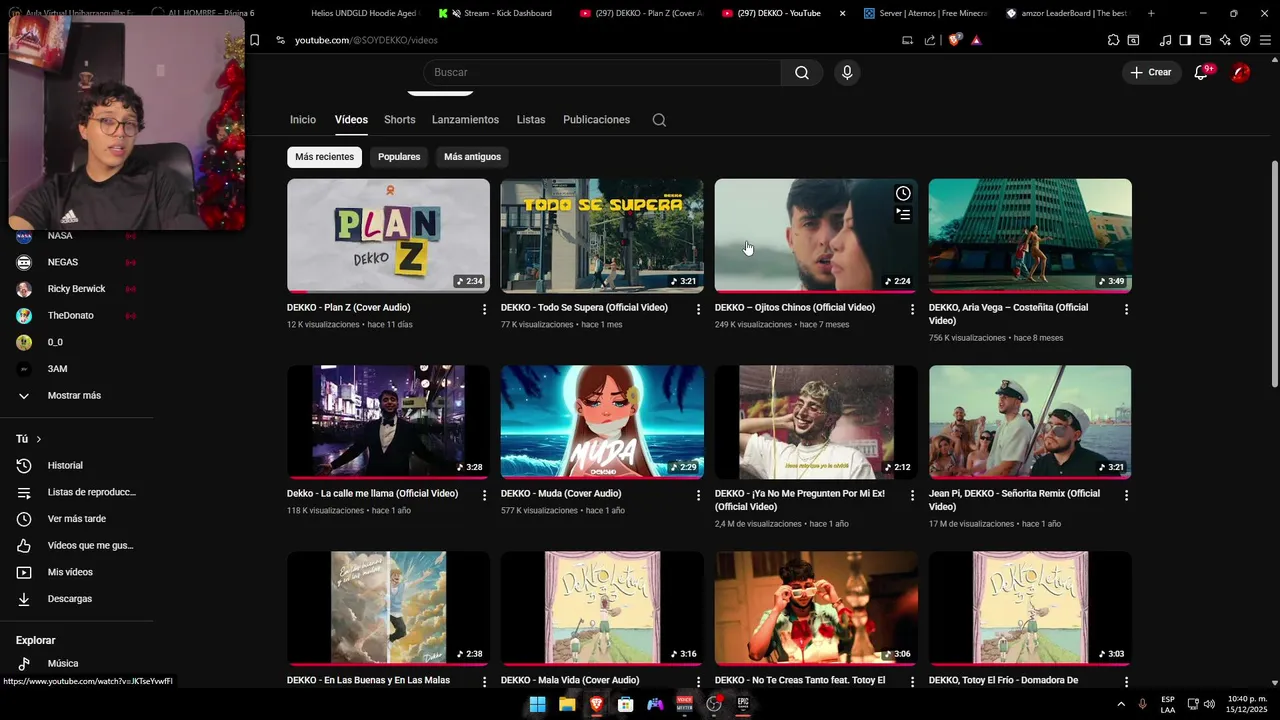Open the browser music note playlist icon

tap(1165, 40)
